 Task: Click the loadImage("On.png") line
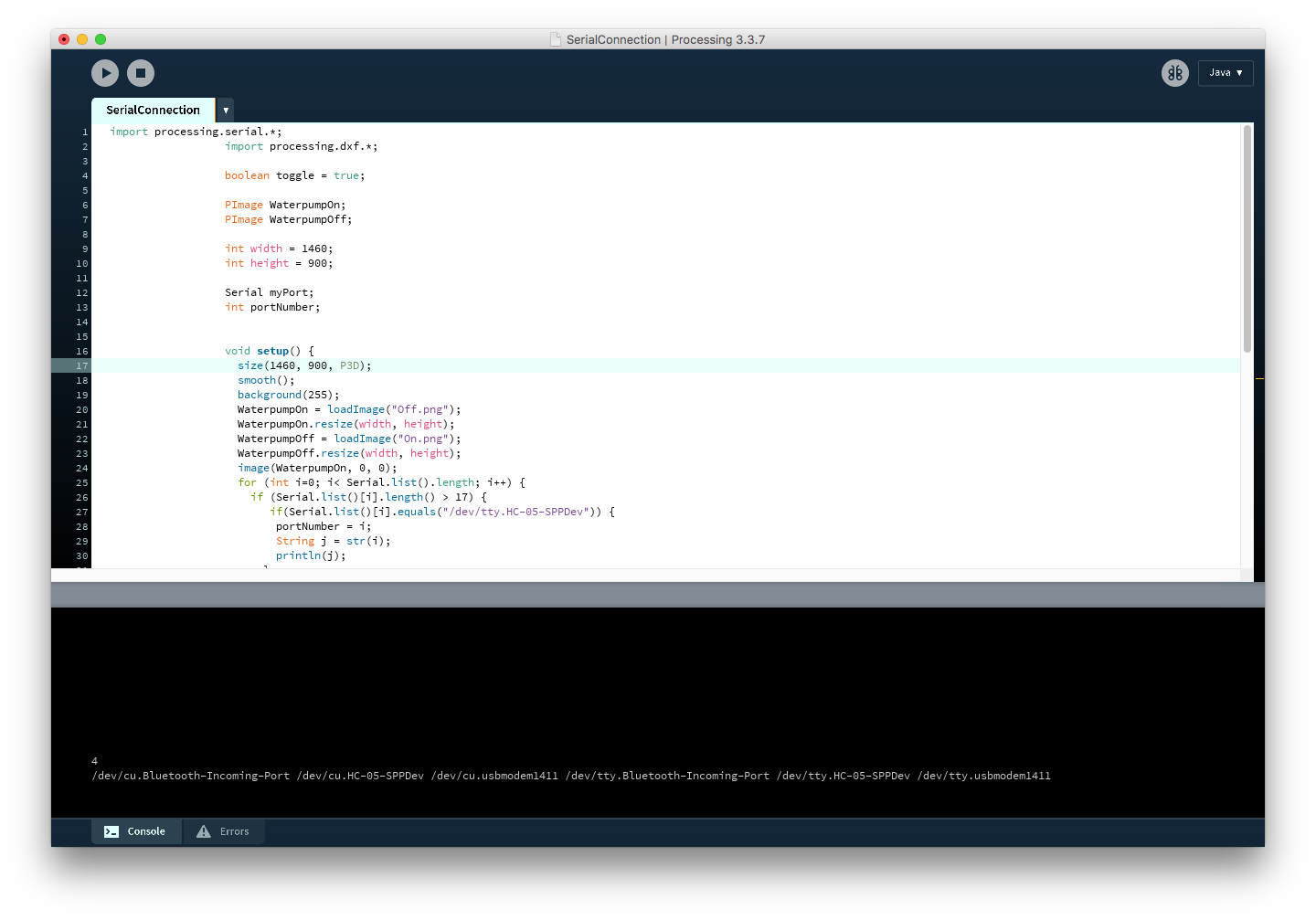[x=349, y=439]
